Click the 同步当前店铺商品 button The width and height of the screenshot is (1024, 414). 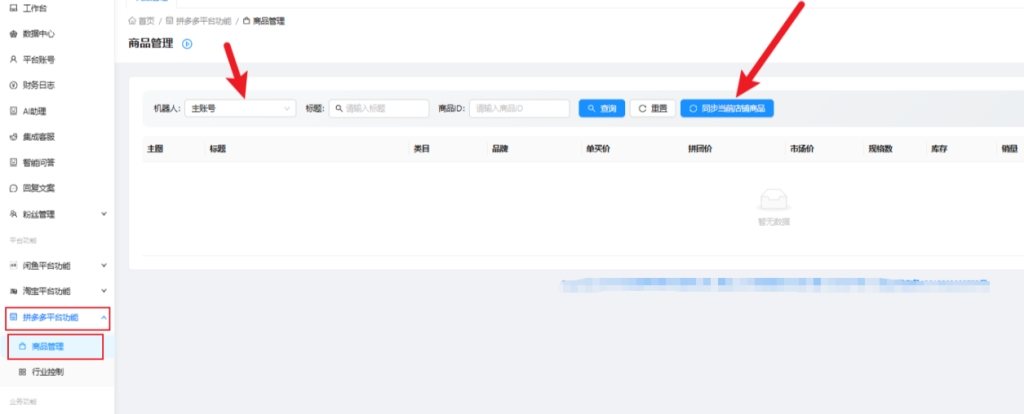point(727,108)
